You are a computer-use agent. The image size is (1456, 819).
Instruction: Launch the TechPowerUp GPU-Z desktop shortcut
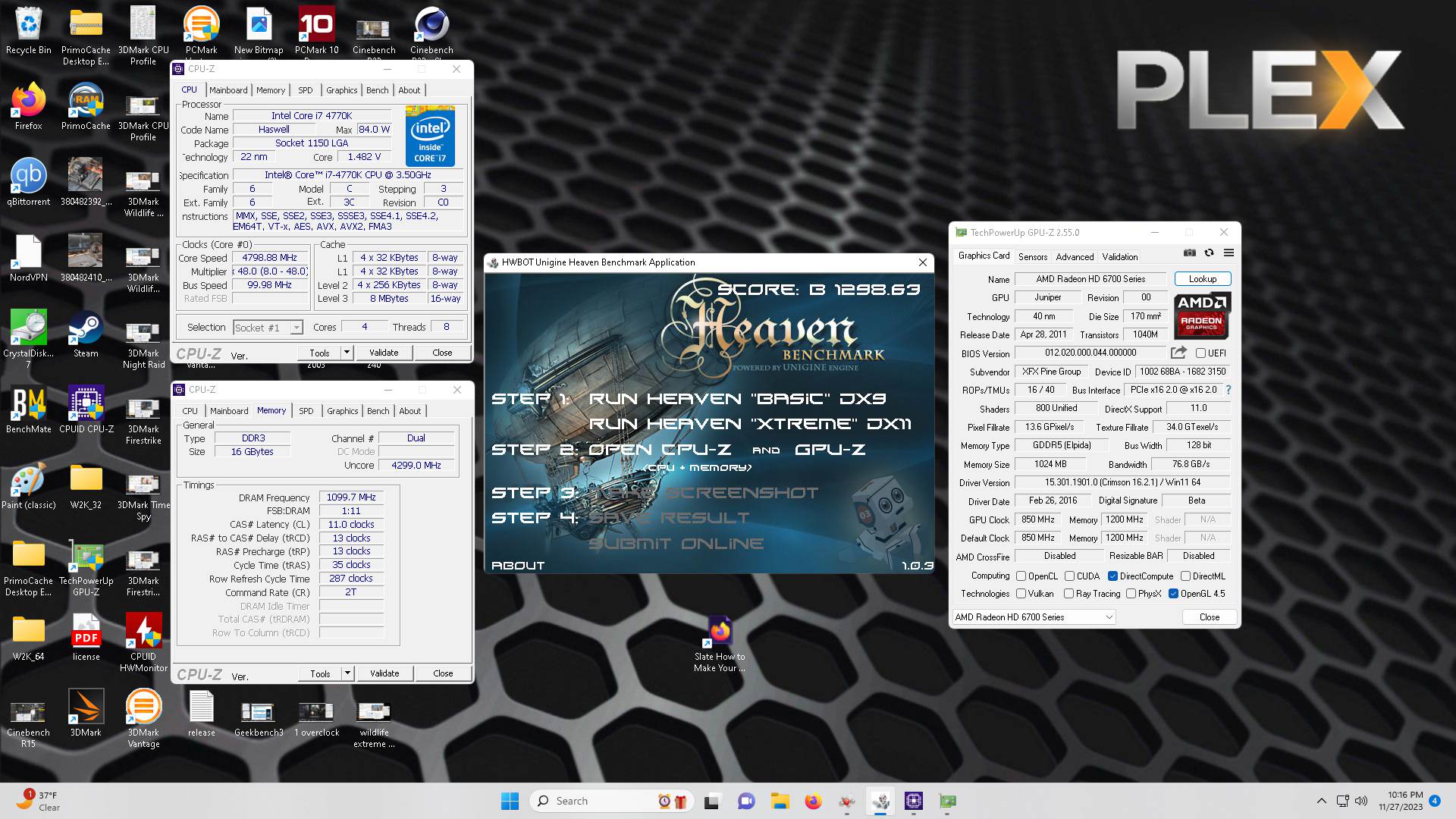pyautogui.click(x=86, y=567)
